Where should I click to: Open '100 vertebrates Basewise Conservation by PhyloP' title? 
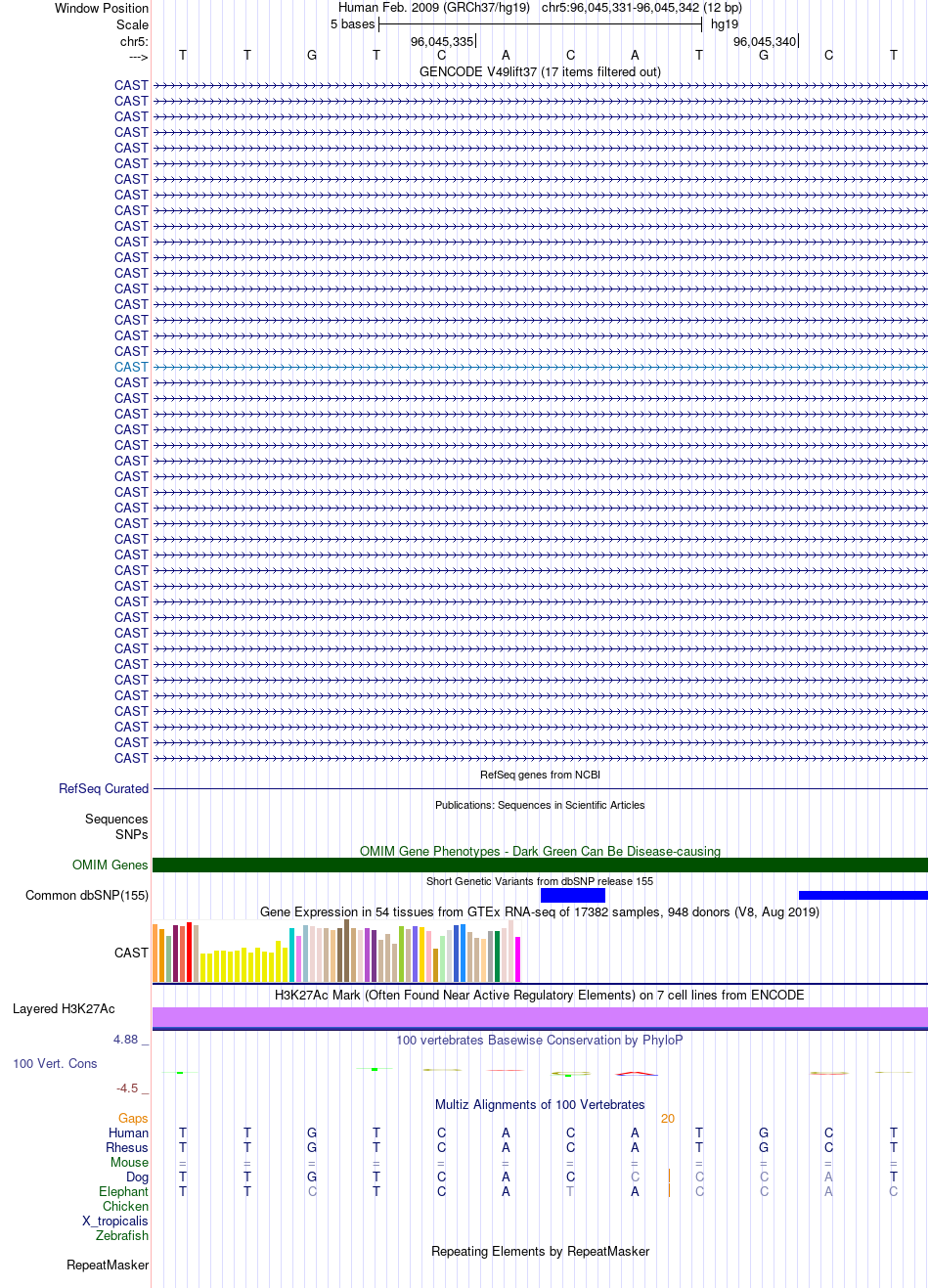(540, 1040)
